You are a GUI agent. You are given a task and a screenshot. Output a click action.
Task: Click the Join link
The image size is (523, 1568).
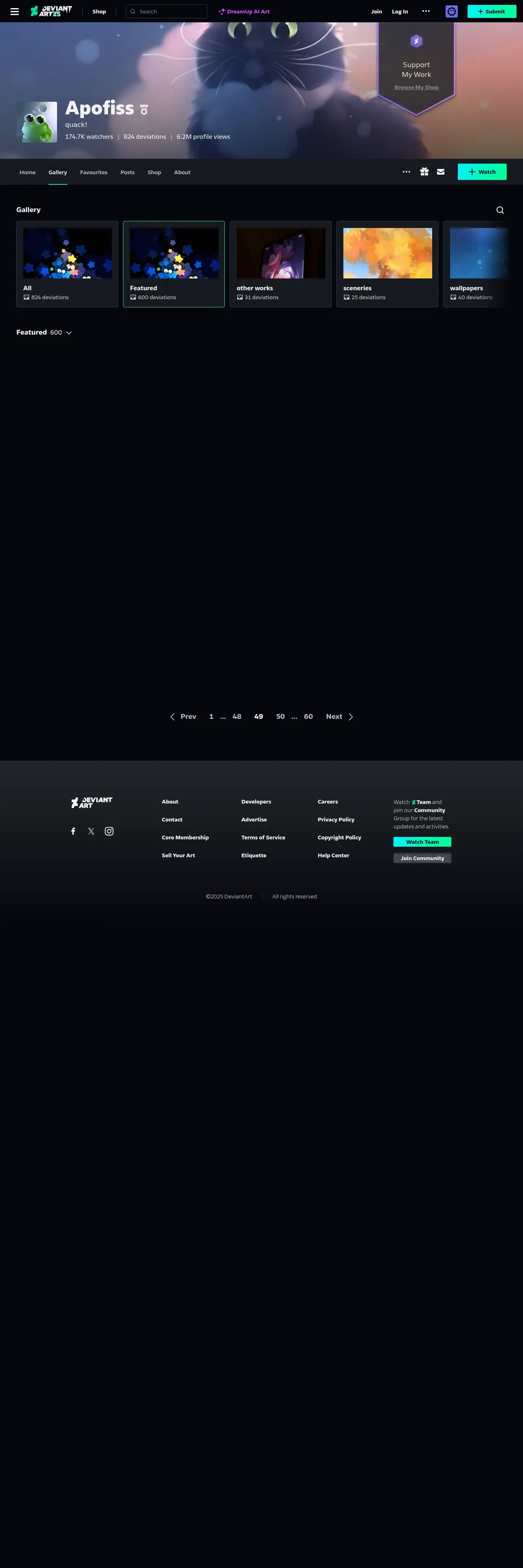377,11
